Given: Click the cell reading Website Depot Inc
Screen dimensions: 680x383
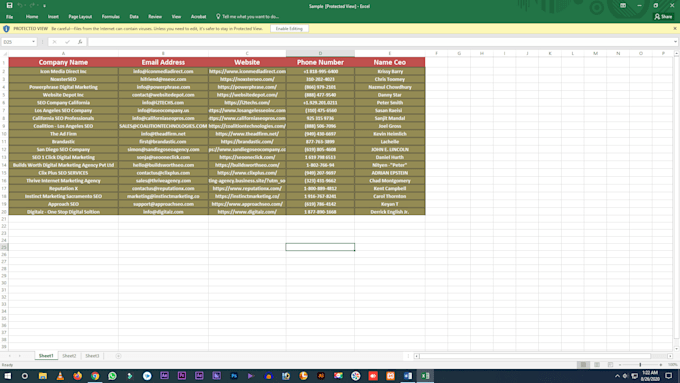Looking at the screenshot, I should point(63,95).
